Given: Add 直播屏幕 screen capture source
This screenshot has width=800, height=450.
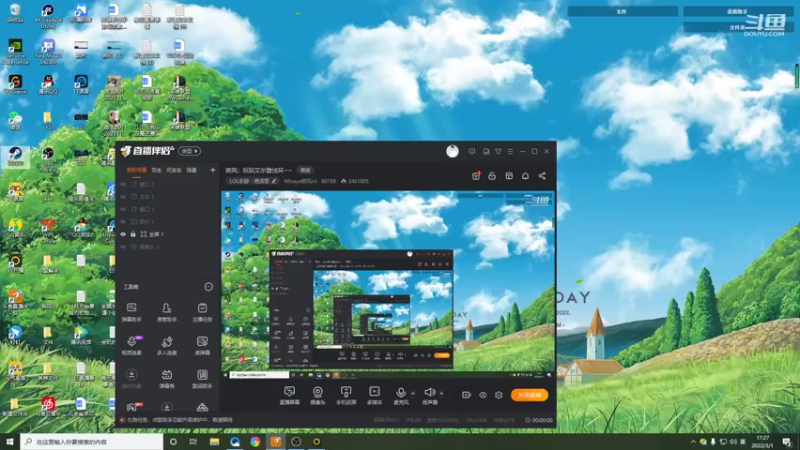Looking at the screenshot, I should [x=289, y=395].
